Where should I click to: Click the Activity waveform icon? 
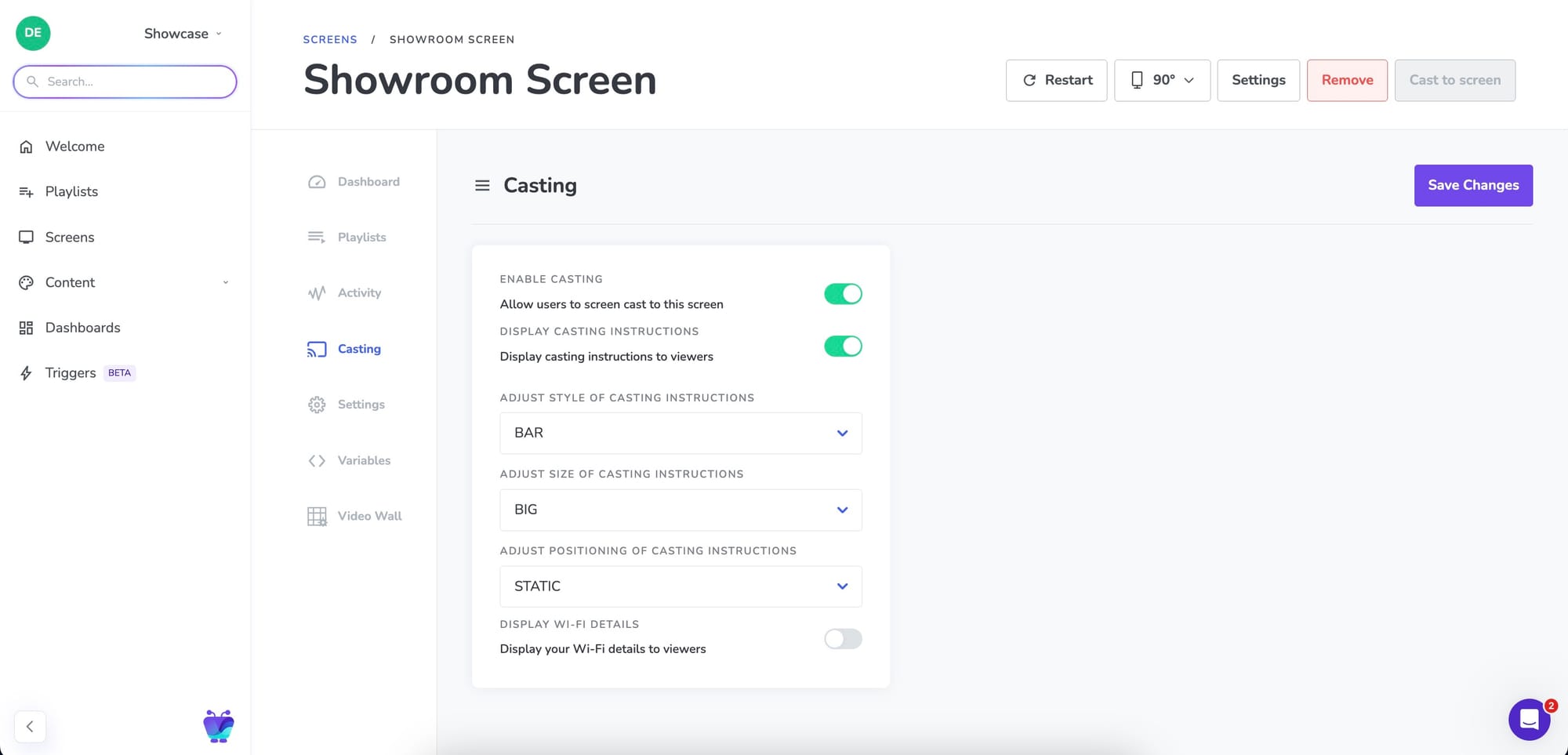(x=317, y=293)
